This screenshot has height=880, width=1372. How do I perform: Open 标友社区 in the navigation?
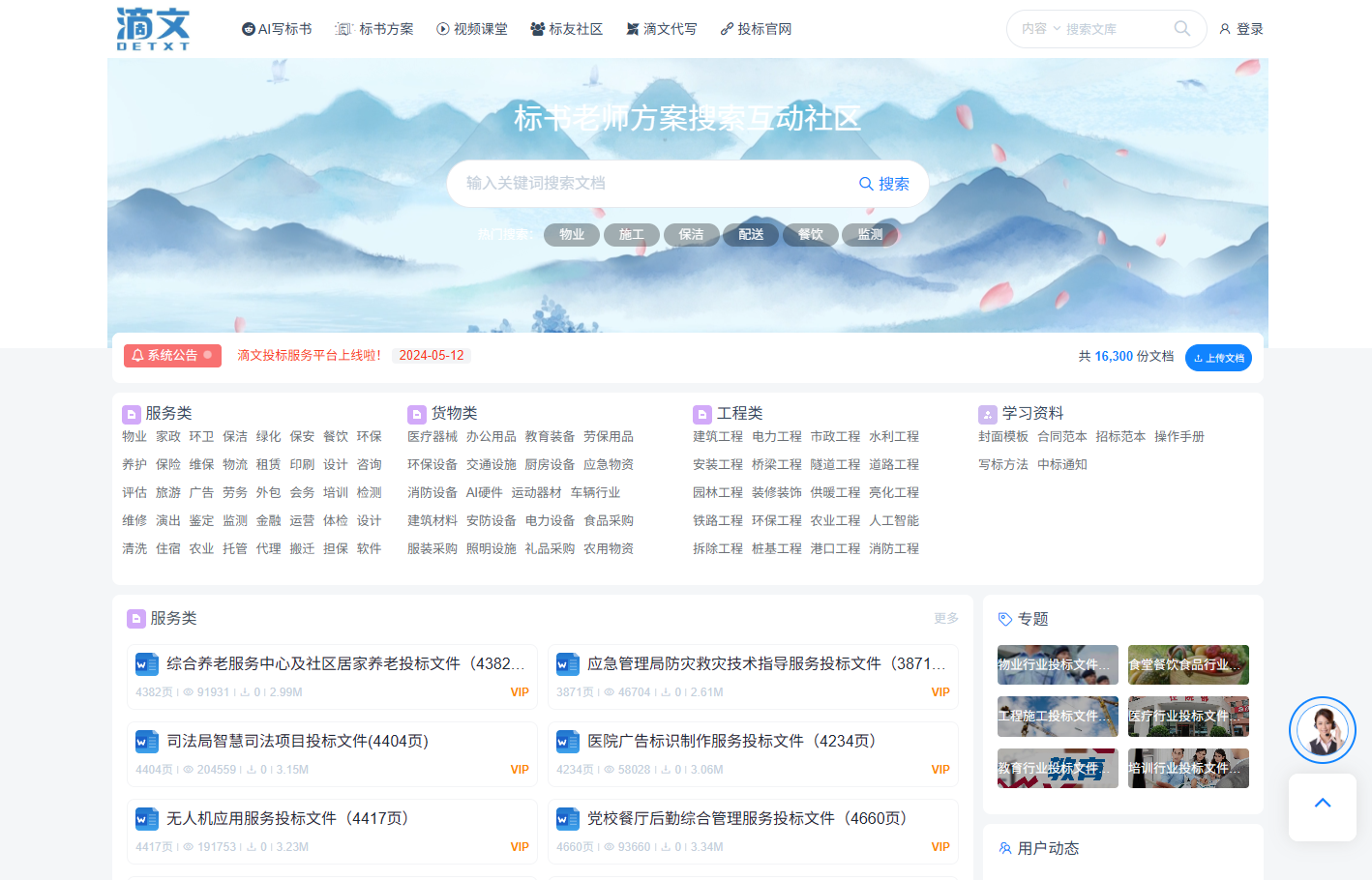pos(567,29)
